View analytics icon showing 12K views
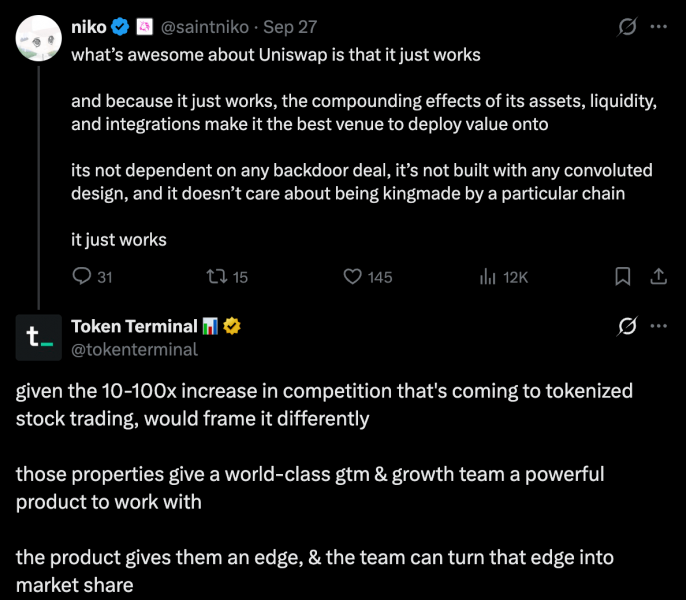Screen dimensions: 686x600 click(x=487, y=277)
